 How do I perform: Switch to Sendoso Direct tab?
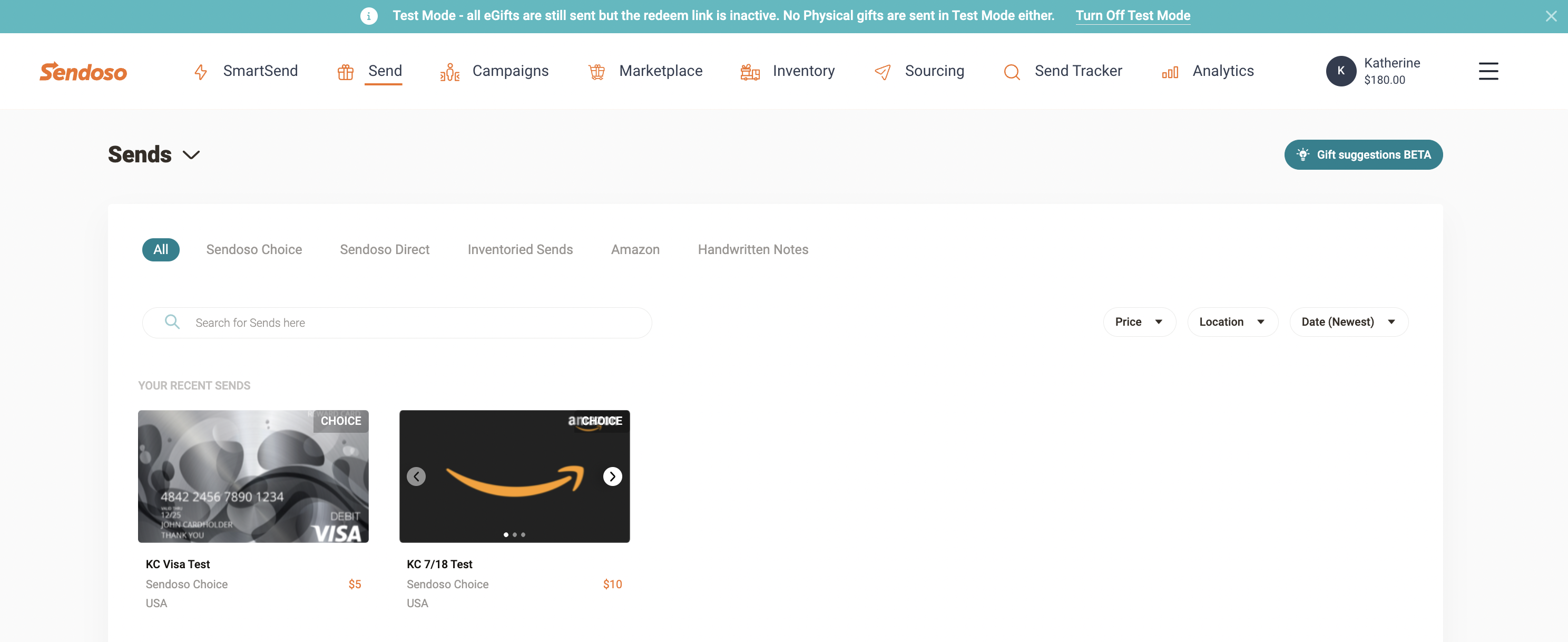click(385, 249)
